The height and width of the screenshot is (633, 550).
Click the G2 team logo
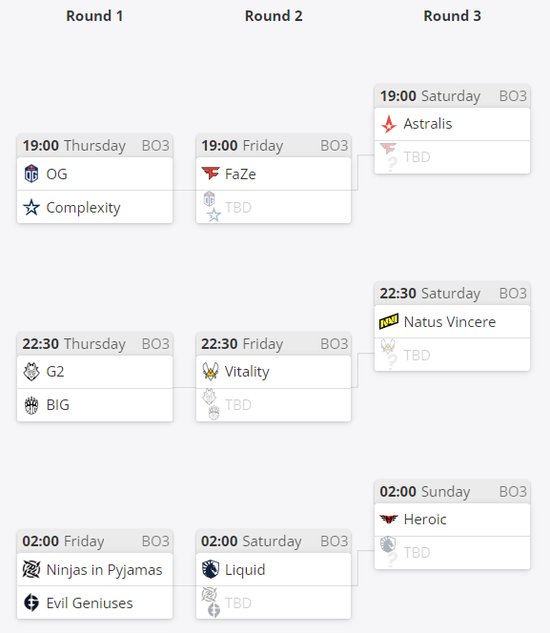[31, 371]
